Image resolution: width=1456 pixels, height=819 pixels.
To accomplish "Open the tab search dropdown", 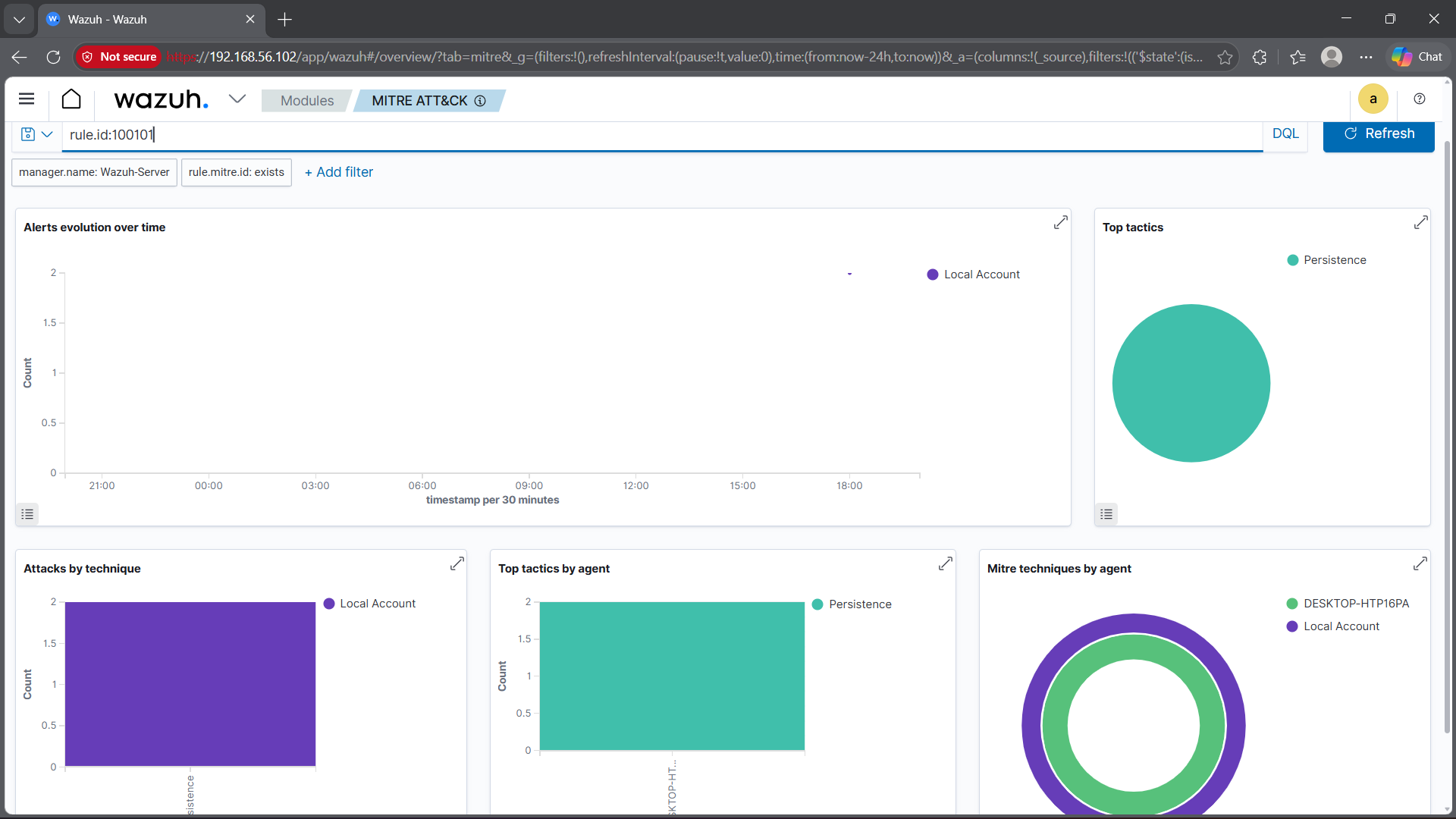I will click(x=19, y=20).
